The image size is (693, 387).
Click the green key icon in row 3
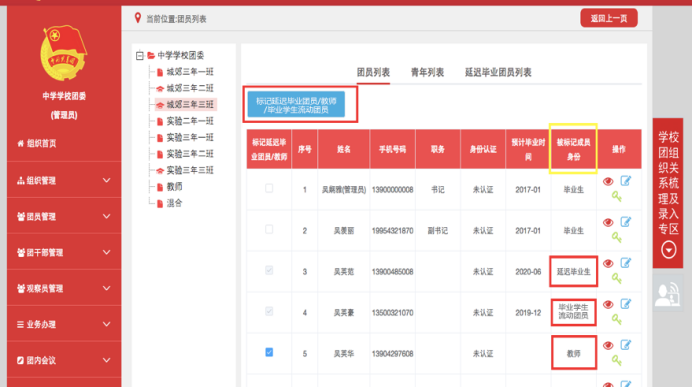coord(617,279)
